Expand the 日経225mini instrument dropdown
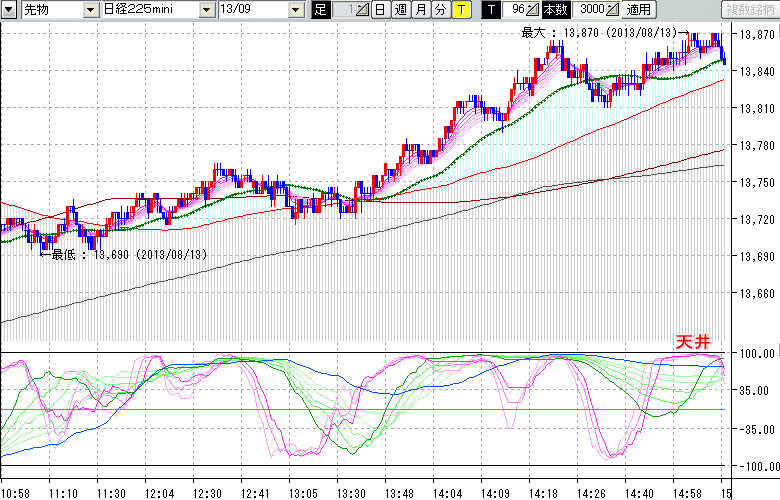The image size is (780, 500). tap(206, 10)
